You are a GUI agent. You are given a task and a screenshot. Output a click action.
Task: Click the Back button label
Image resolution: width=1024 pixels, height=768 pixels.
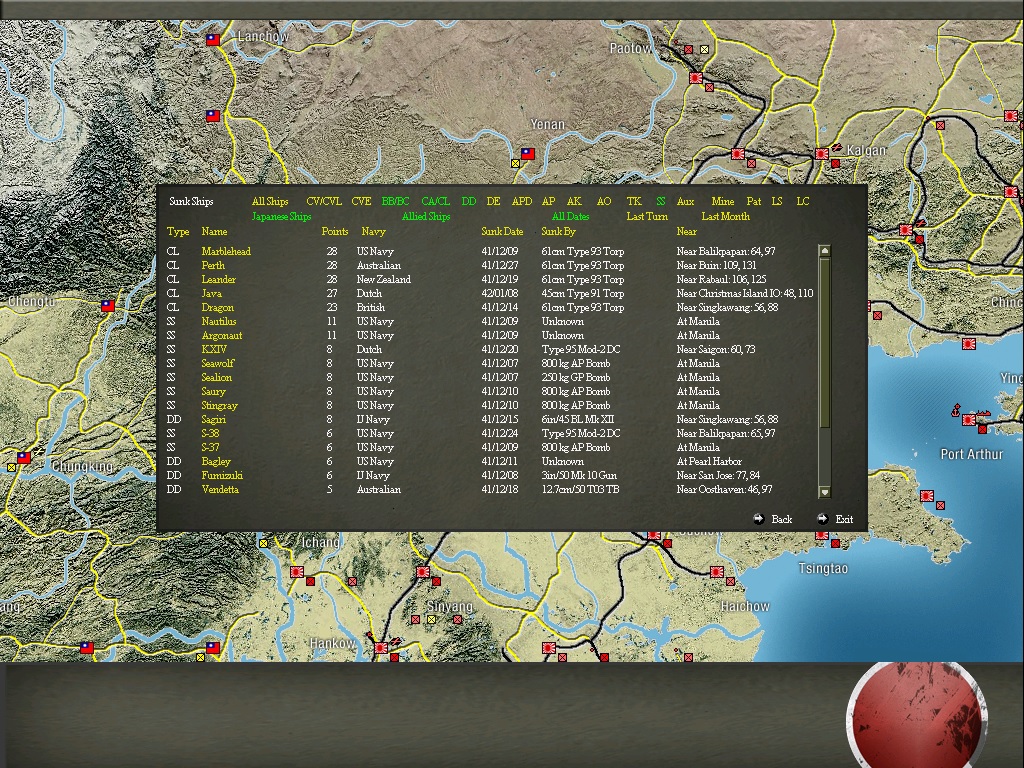(782, 519)
